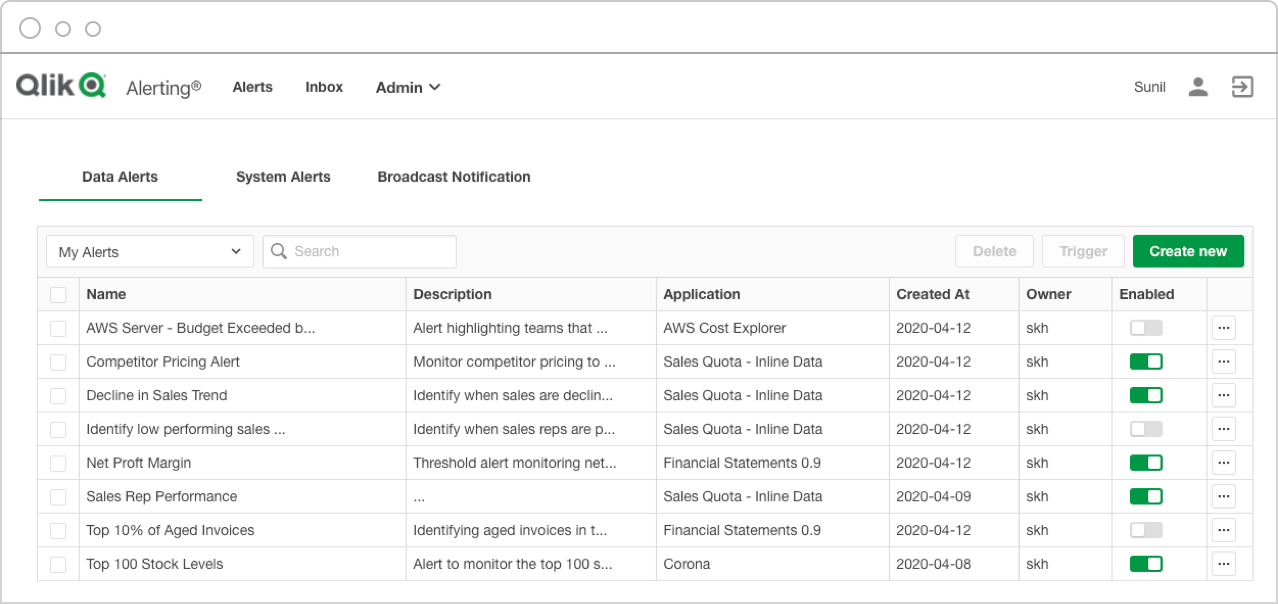The image size is (1278, 604).
Task: Click 'Threshold alert monitoring net...' description
Action: [515, 463]
